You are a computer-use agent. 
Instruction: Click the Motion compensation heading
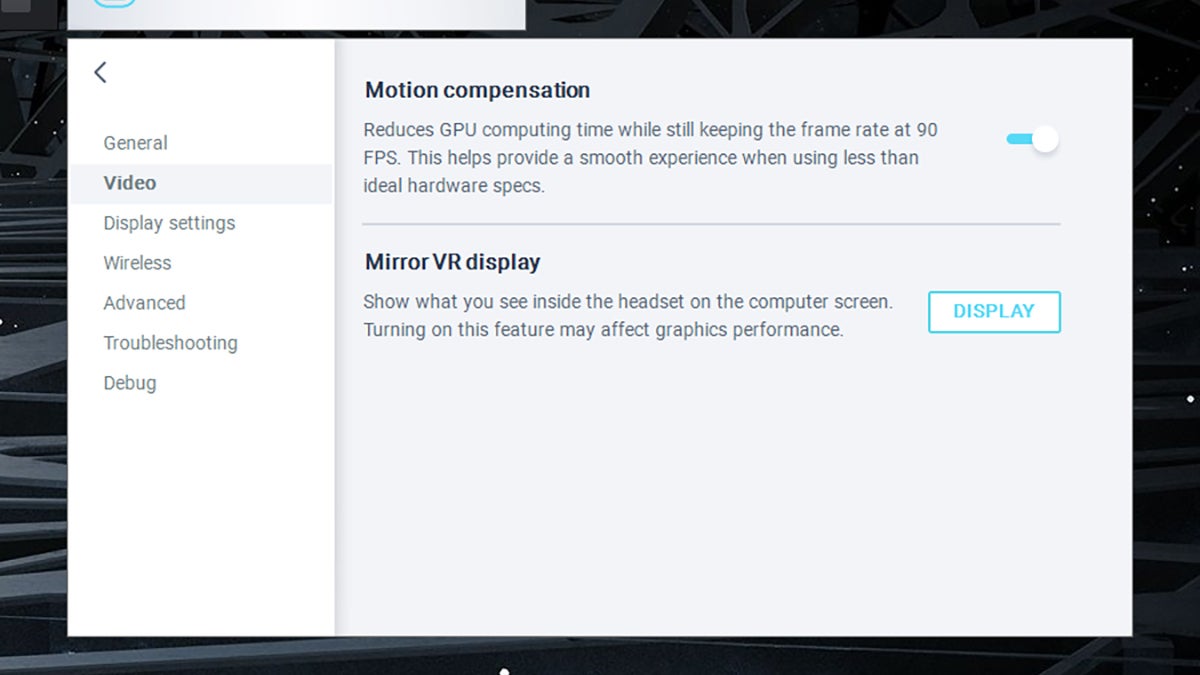477,90
